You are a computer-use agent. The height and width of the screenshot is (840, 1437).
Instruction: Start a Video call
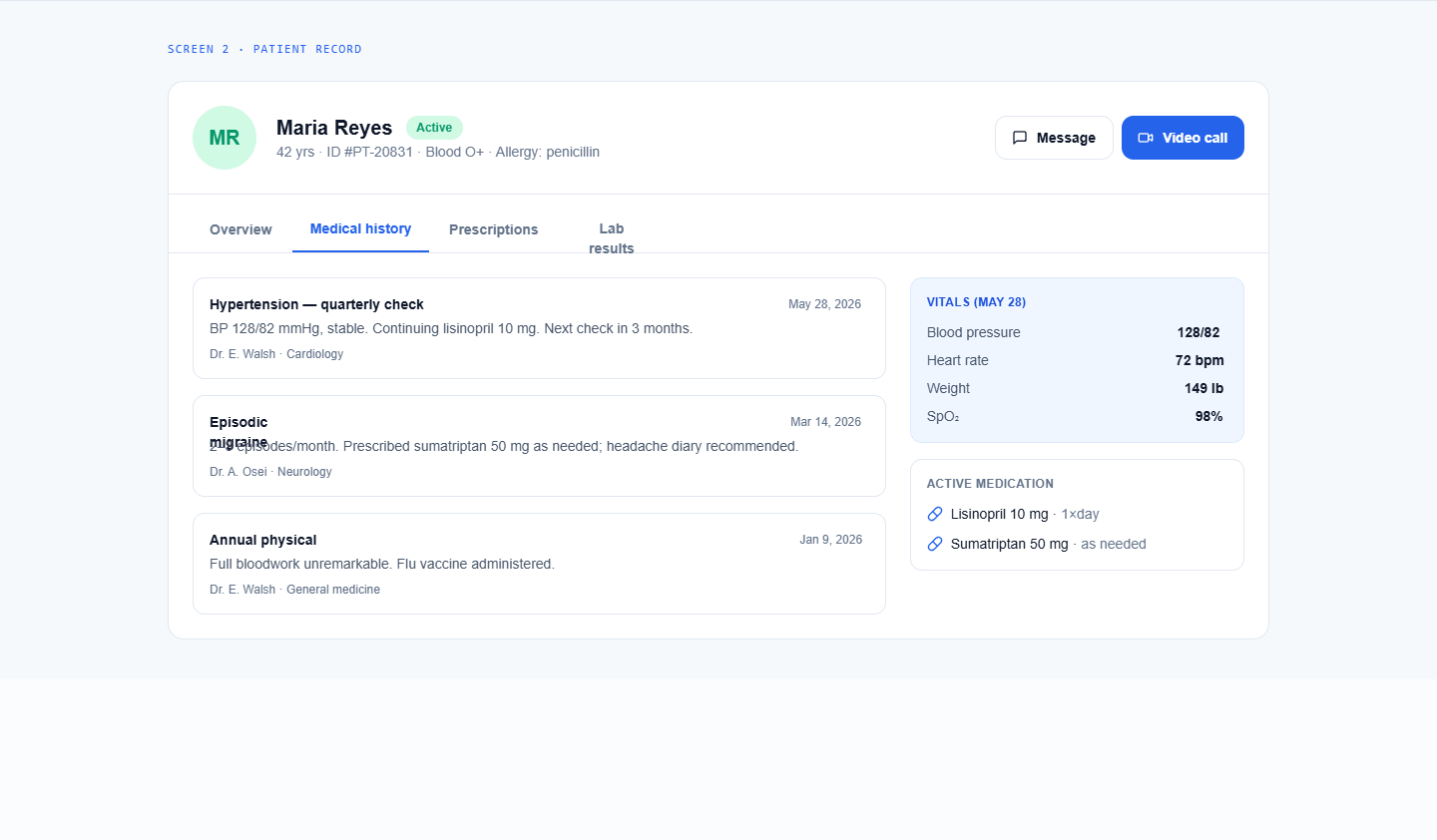[1183, 138]
